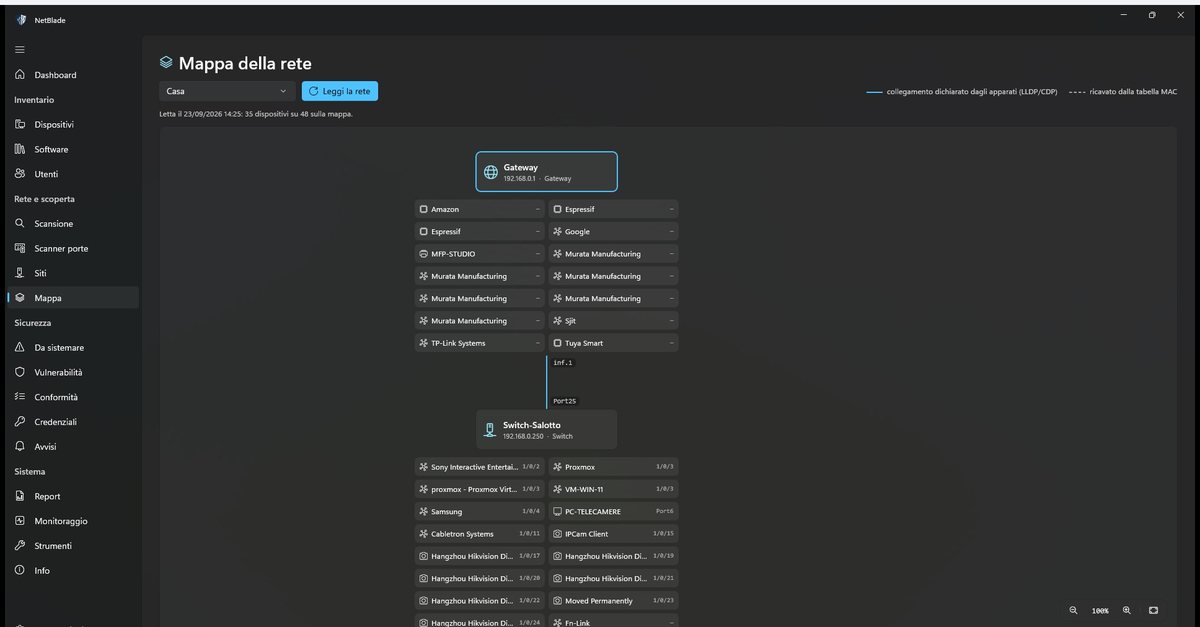Viewport: 1200px width, 627px height.
Task: Click the zoom in magnifier icon
Action: [1127, 610]
